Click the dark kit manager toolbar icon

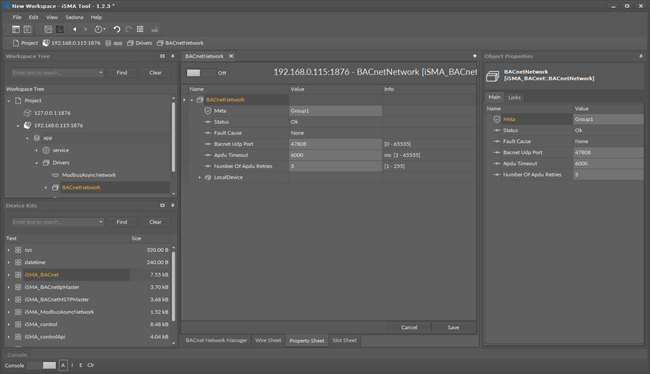tap(60, 29)
